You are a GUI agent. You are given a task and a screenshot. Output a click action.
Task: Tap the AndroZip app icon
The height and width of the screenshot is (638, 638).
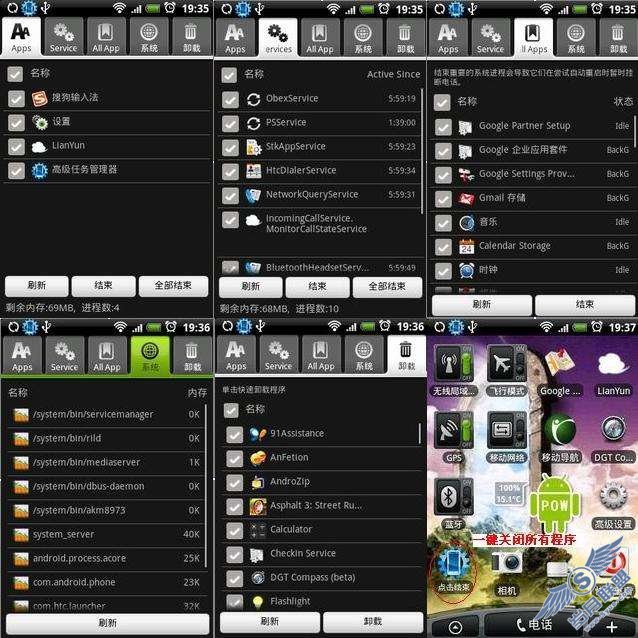[x=258, y=483]
